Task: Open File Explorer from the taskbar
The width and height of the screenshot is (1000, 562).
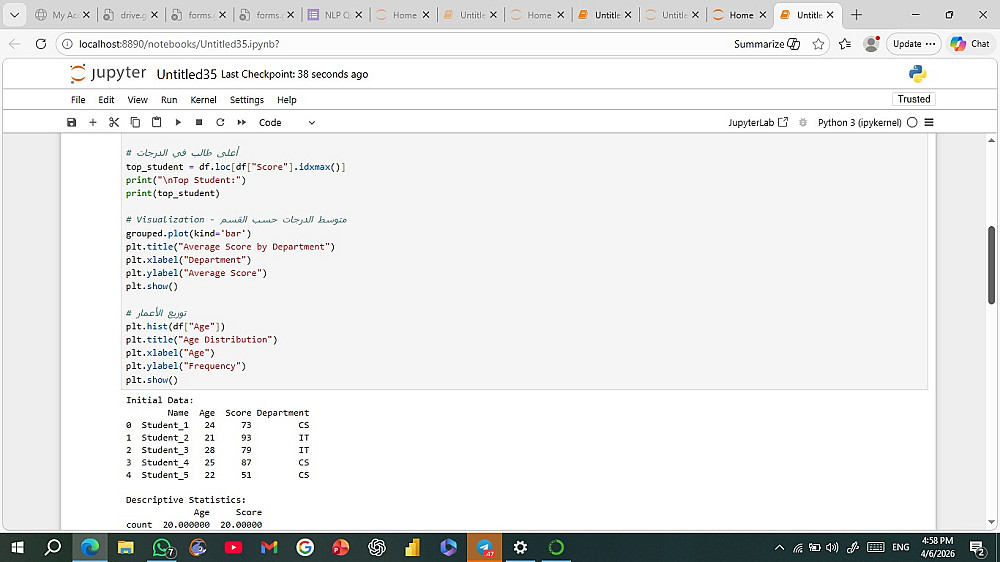Action: 126,547
